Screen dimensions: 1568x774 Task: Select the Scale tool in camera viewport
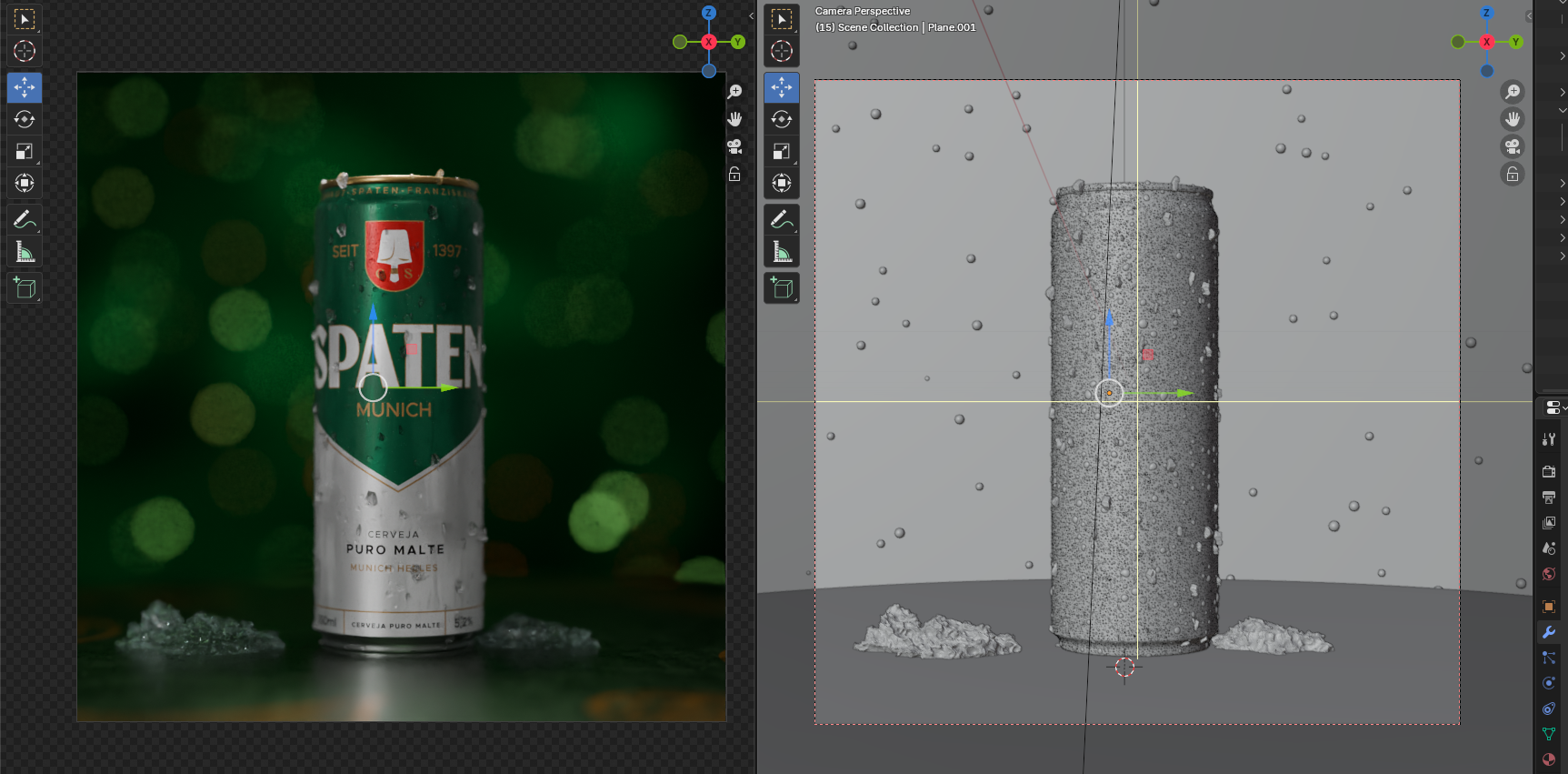click(782, 151)
